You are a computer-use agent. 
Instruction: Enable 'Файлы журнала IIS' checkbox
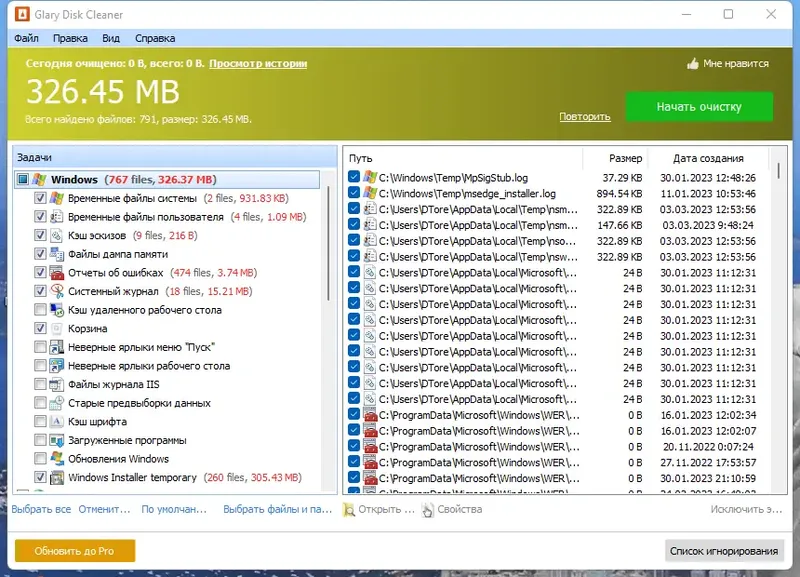click(x=40, y=384)
